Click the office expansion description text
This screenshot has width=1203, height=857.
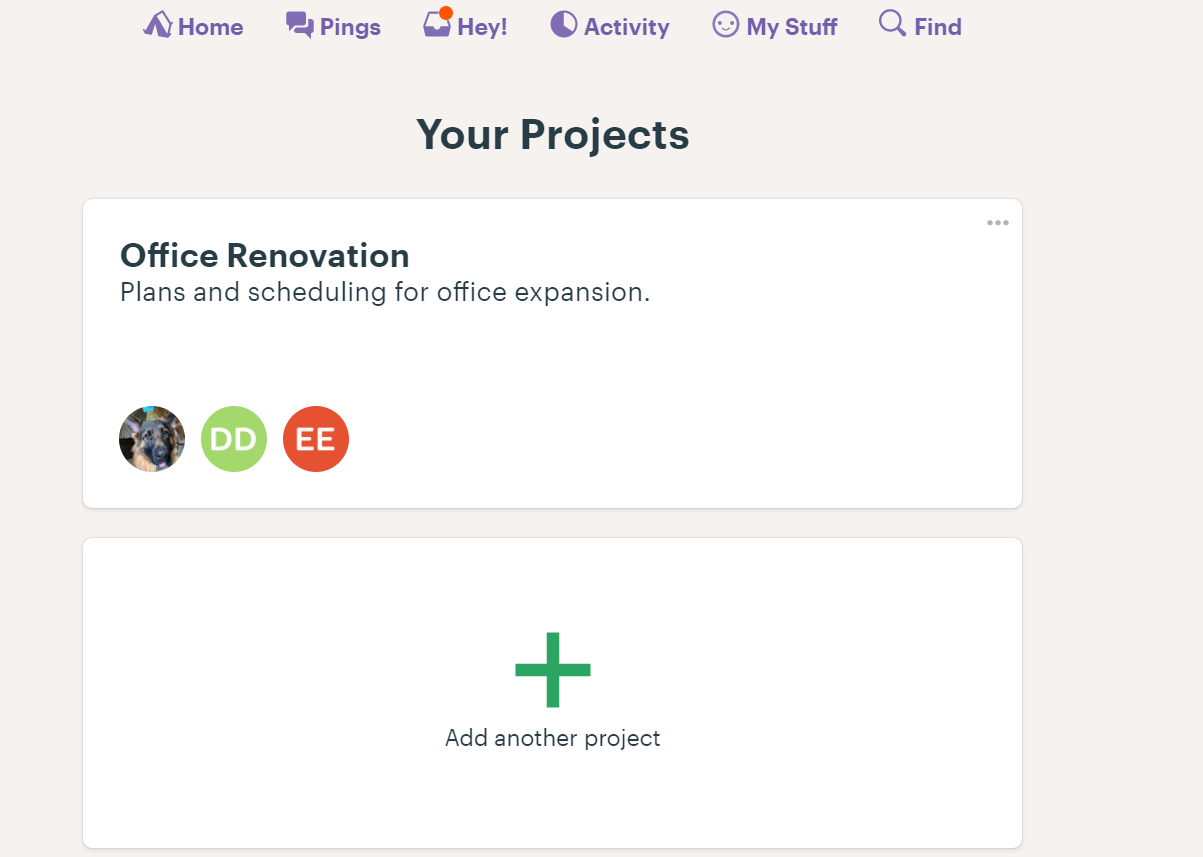[x=385, y=293]
